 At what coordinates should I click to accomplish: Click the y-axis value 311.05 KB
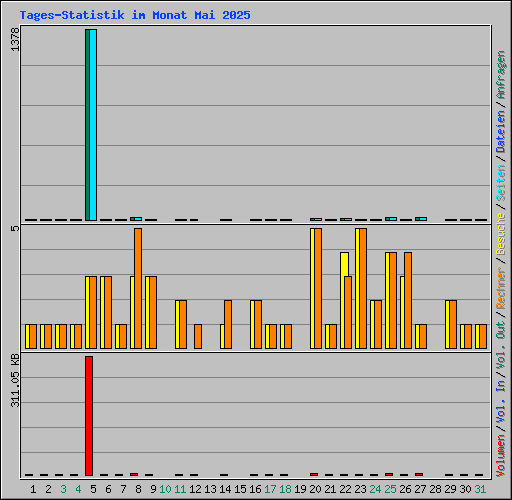coord(15,380)
